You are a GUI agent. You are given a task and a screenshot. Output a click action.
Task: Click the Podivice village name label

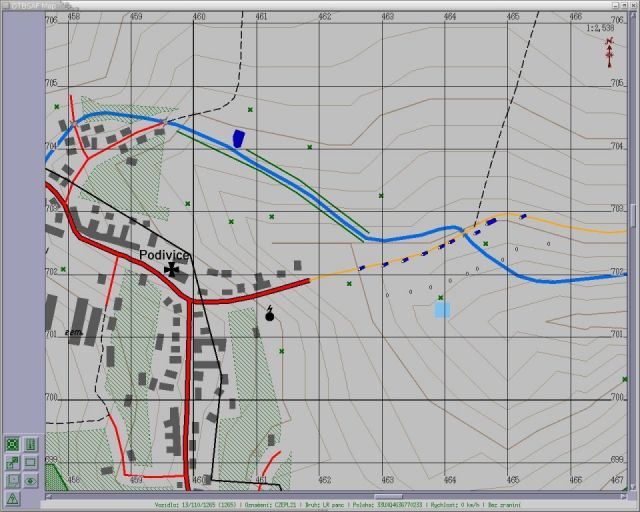pyautogui.click(x=164, y=255)
